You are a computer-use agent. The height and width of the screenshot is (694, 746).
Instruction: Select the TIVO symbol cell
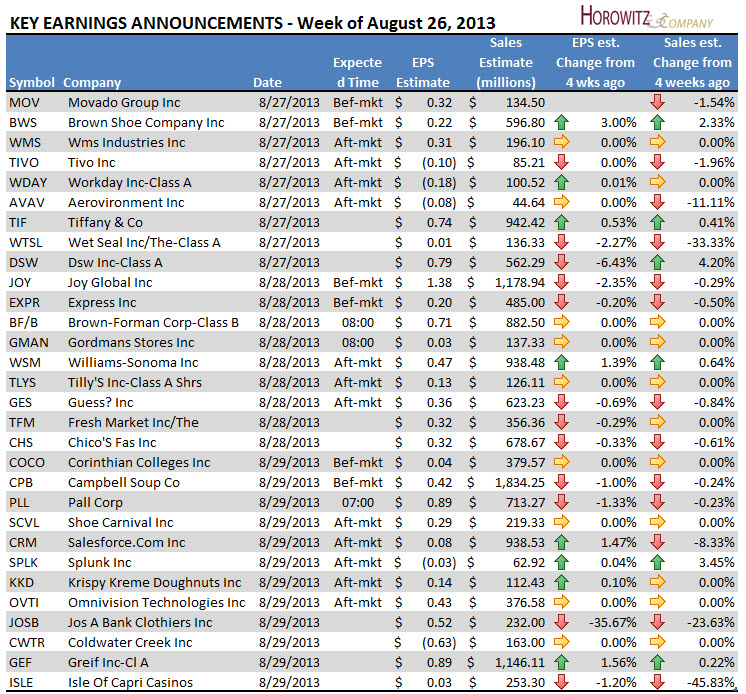point(23,162)
